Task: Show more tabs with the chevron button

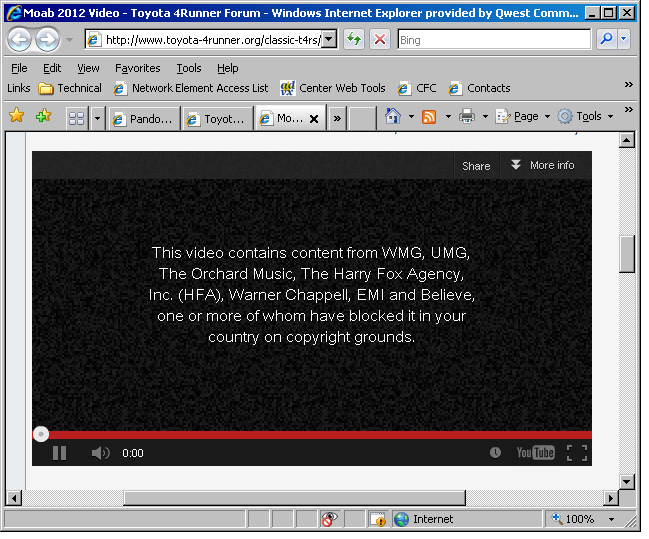Action: click(x=337, y=119)
